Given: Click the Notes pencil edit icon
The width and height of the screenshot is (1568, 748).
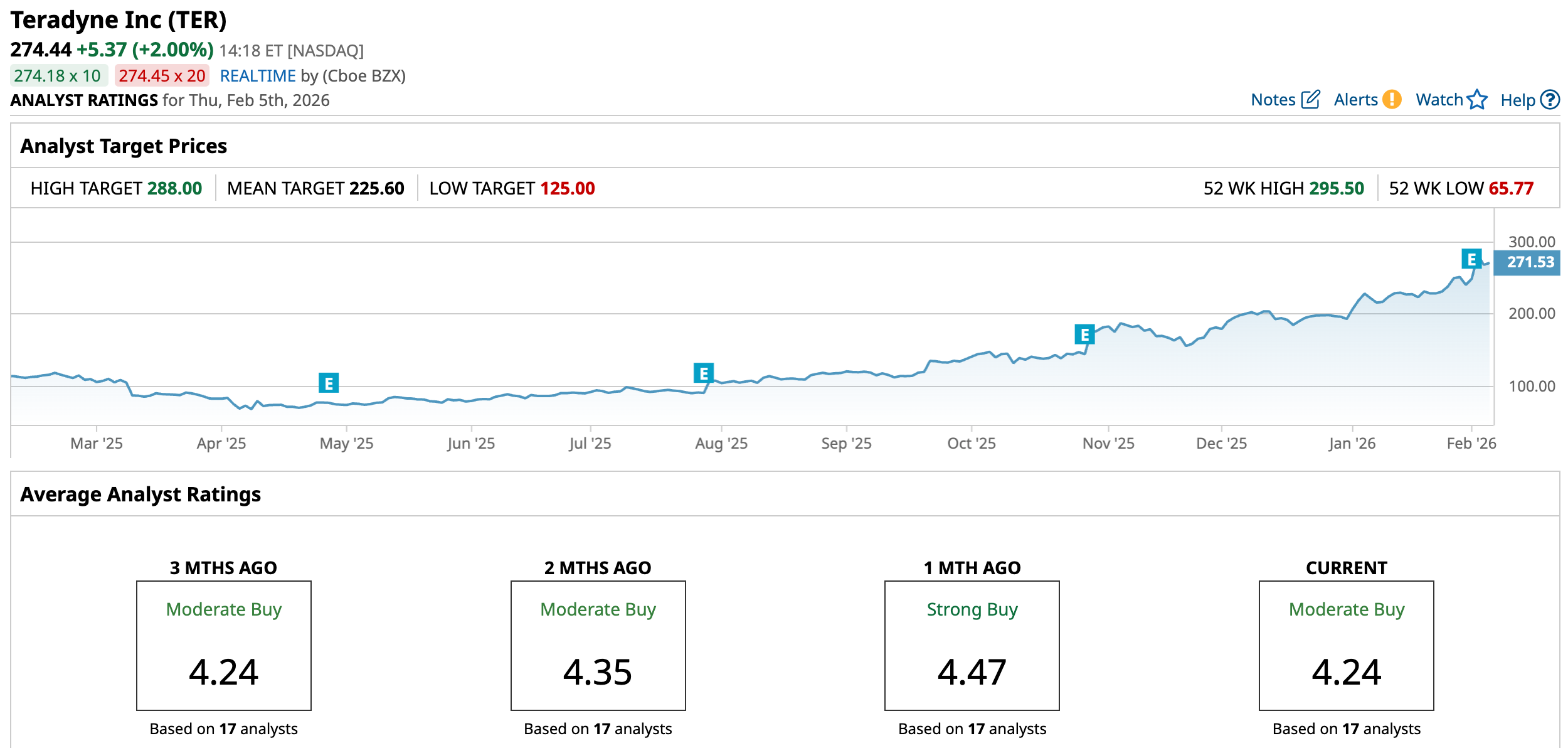Looking at the screenshot, I should (x=1310, y=100).
